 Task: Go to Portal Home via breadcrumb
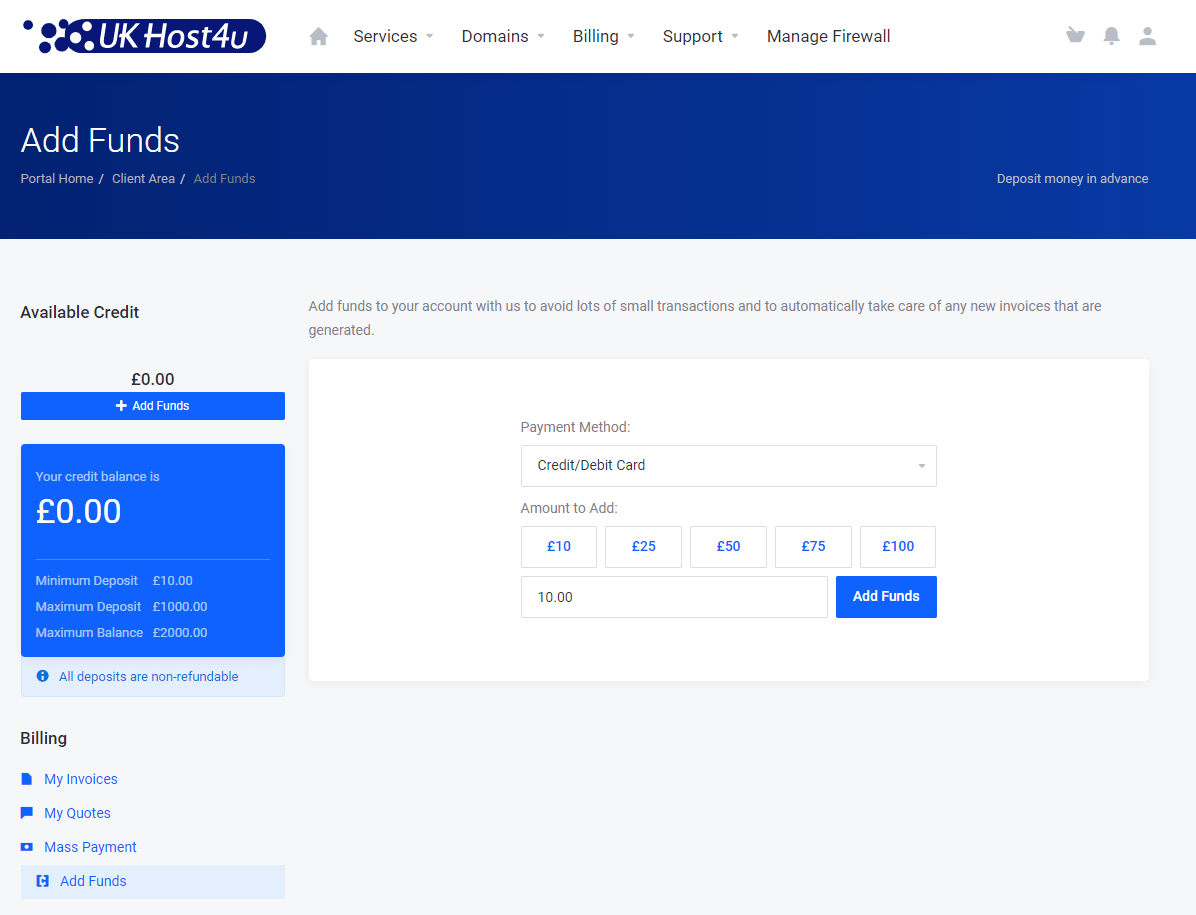(56, 178)
